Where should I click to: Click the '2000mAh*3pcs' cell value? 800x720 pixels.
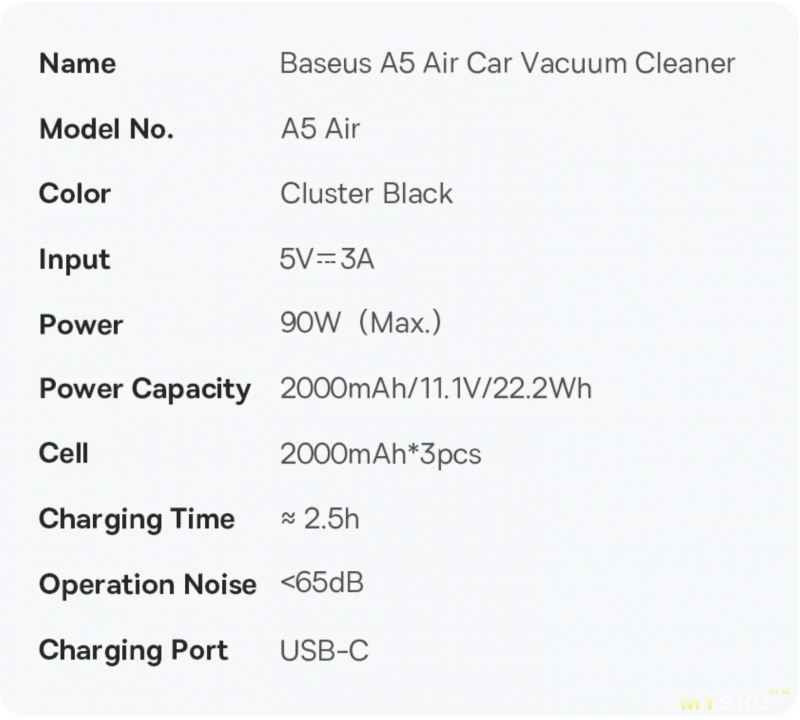pyautogui.click(x=381, y=455)
